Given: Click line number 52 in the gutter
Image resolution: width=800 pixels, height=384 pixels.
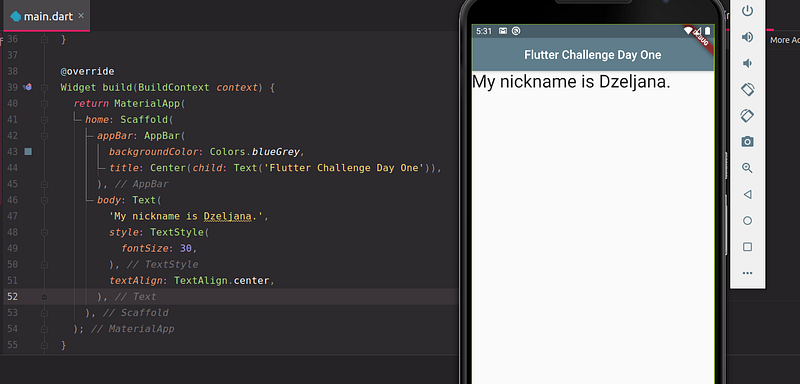Looking at the screenshot, I should (12, 297).
